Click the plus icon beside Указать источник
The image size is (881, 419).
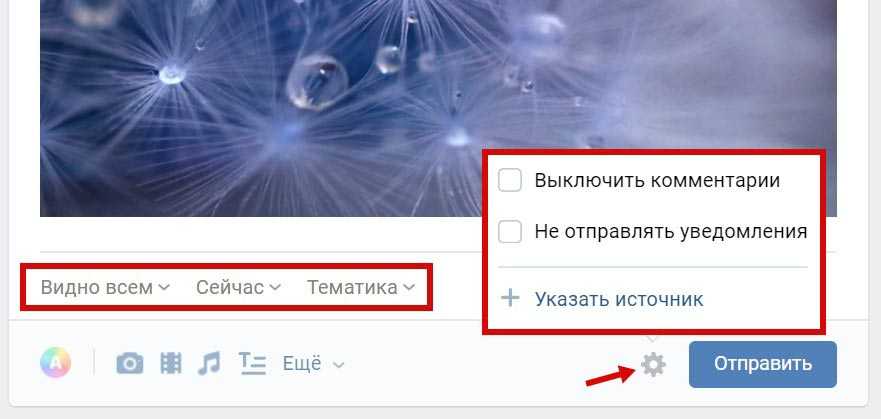point(510,298)
